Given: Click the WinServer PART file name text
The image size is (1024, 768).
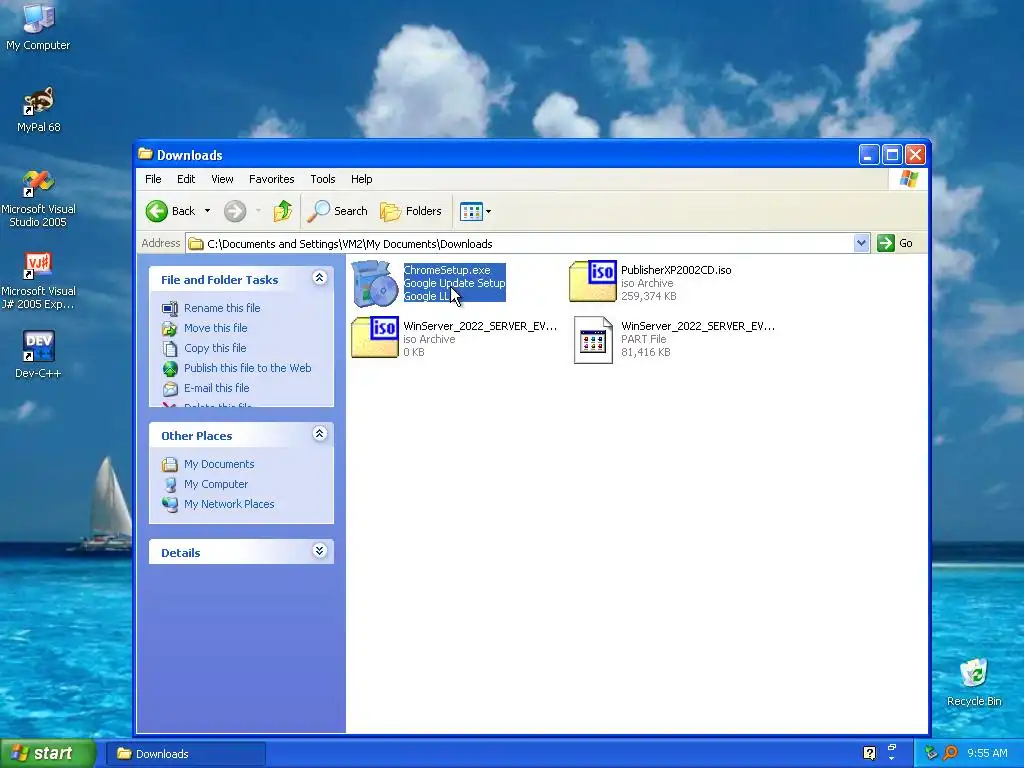Looking at the screenshot, I should 697,326.
